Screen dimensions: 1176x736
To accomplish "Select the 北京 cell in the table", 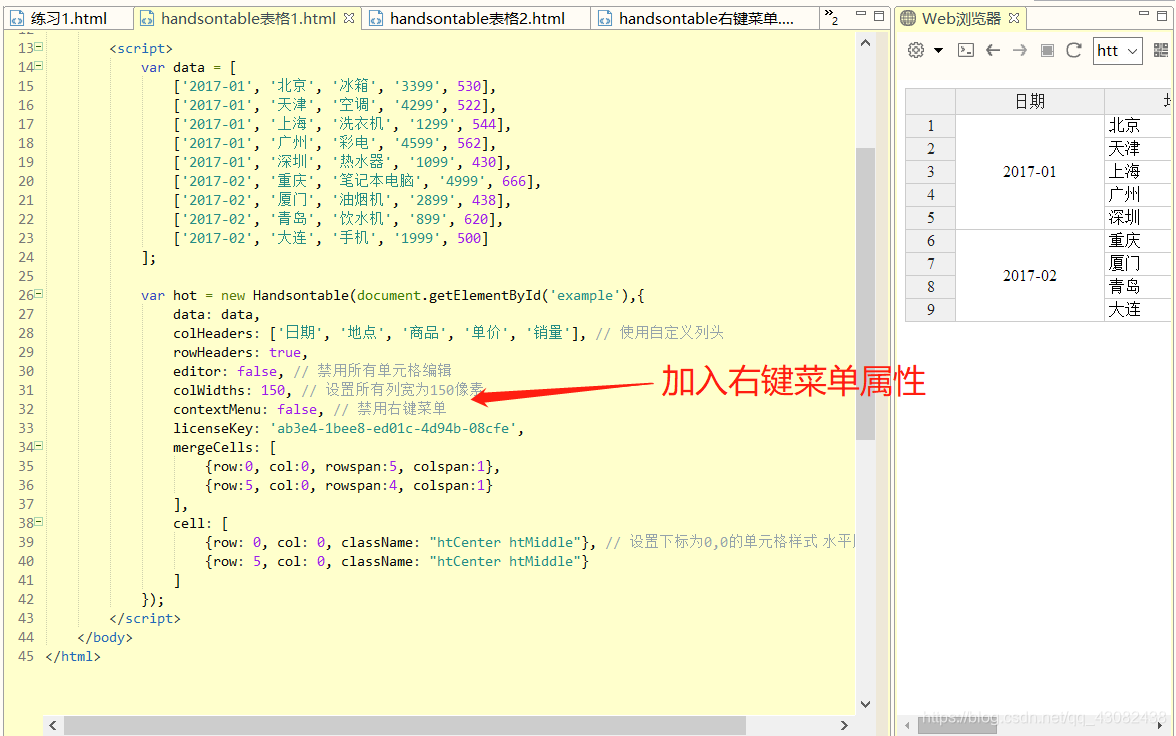I will click(x=1138, y=125).
